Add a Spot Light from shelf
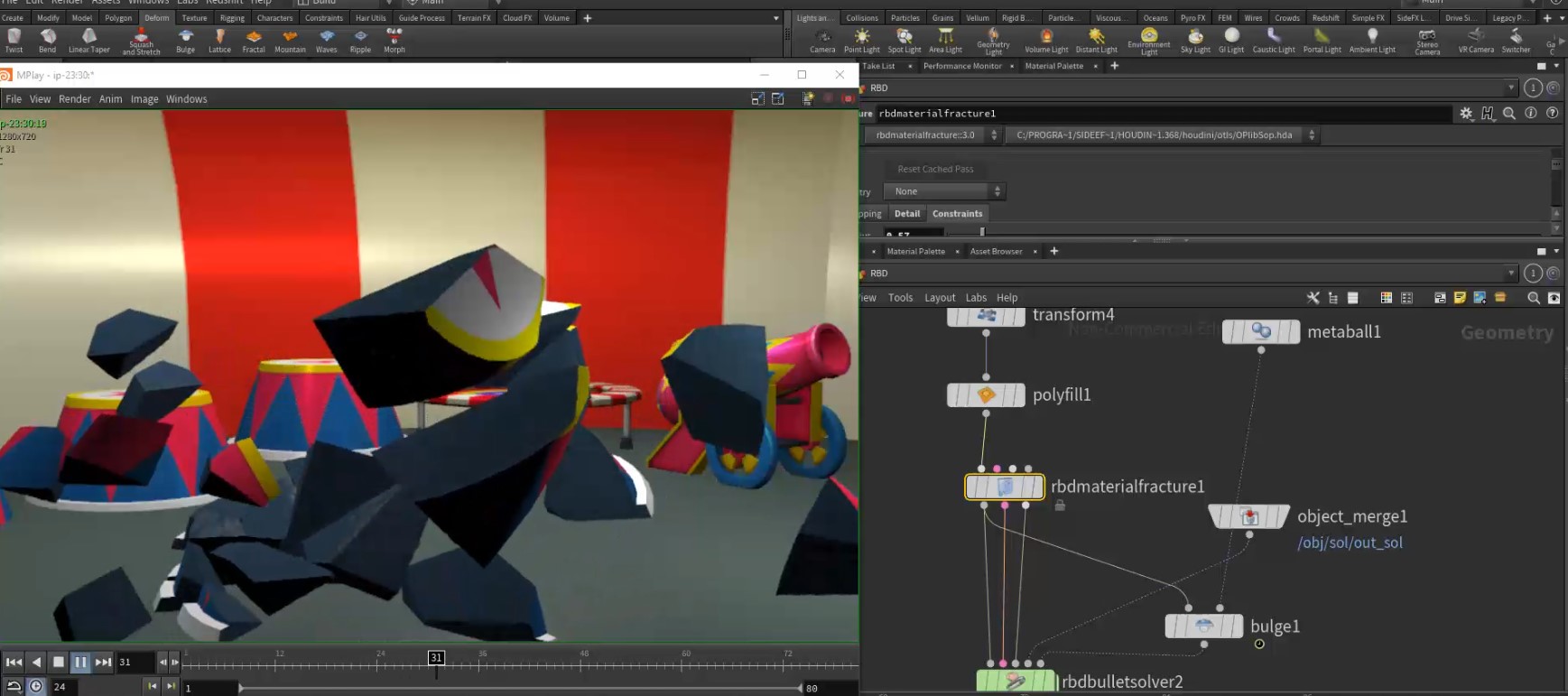The height and width of the screenshot is (696, 1568). pyautogui.click(x=904, y=41)
